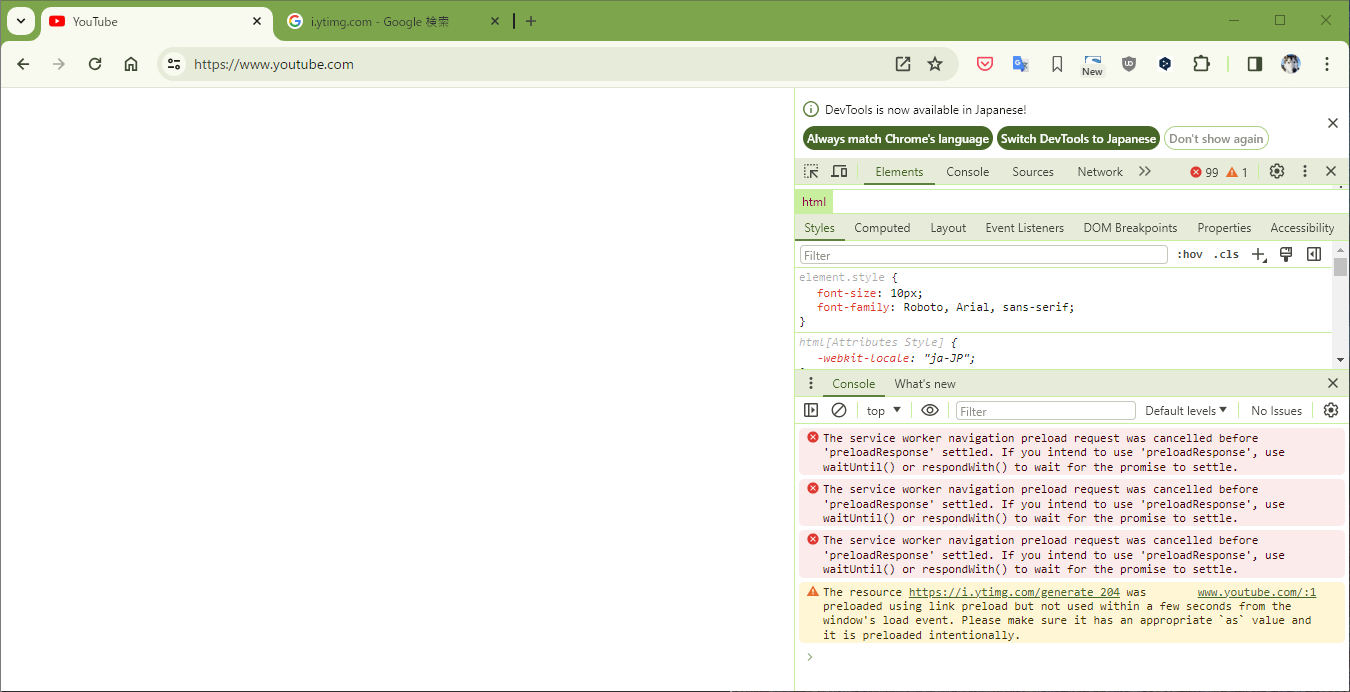The height and width of the screenshot is (692, 1350).
Task: Toggle the device toolbar icon
Action: [840, 172]
